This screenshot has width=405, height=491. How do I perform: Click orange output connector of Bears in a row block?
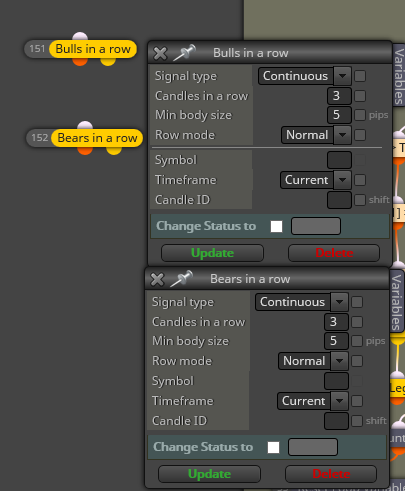85,151
